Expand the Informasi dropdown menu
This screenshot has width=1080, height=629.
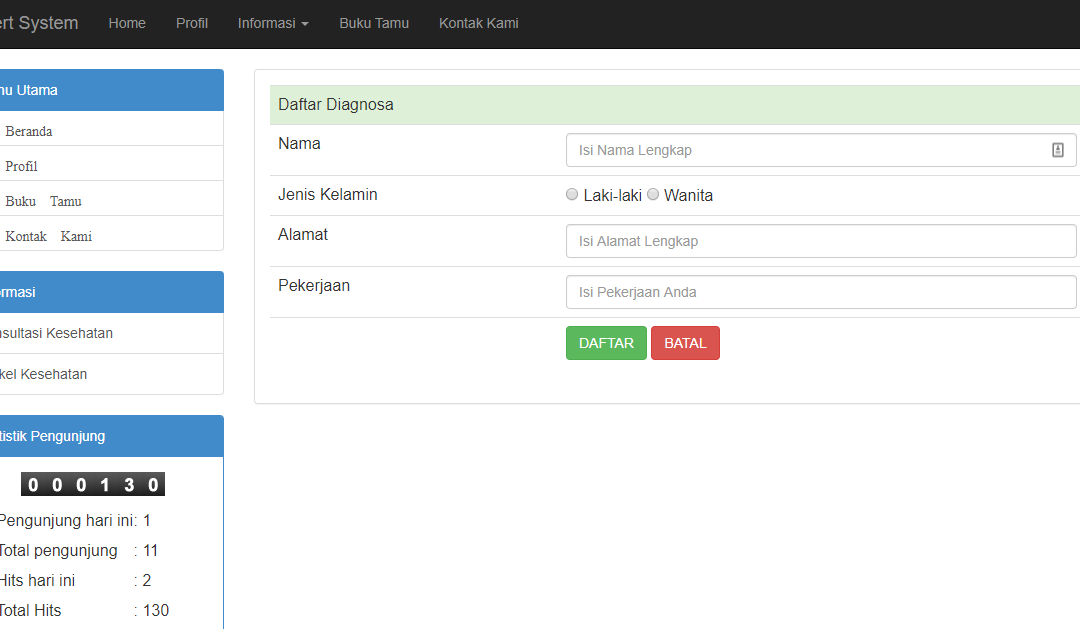[273, 23]
